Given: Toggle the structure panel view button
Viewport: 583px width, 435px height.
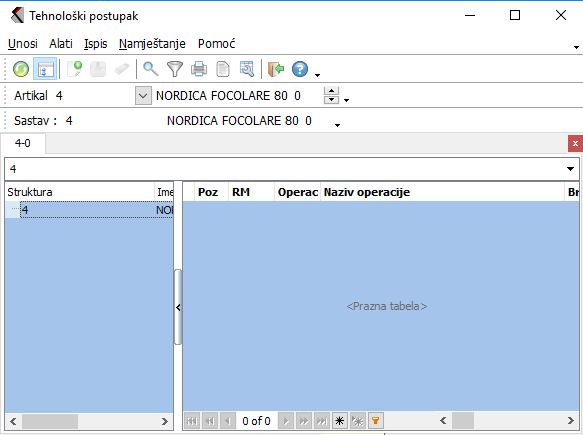Looking at the screenshot, I should [45, 69].
